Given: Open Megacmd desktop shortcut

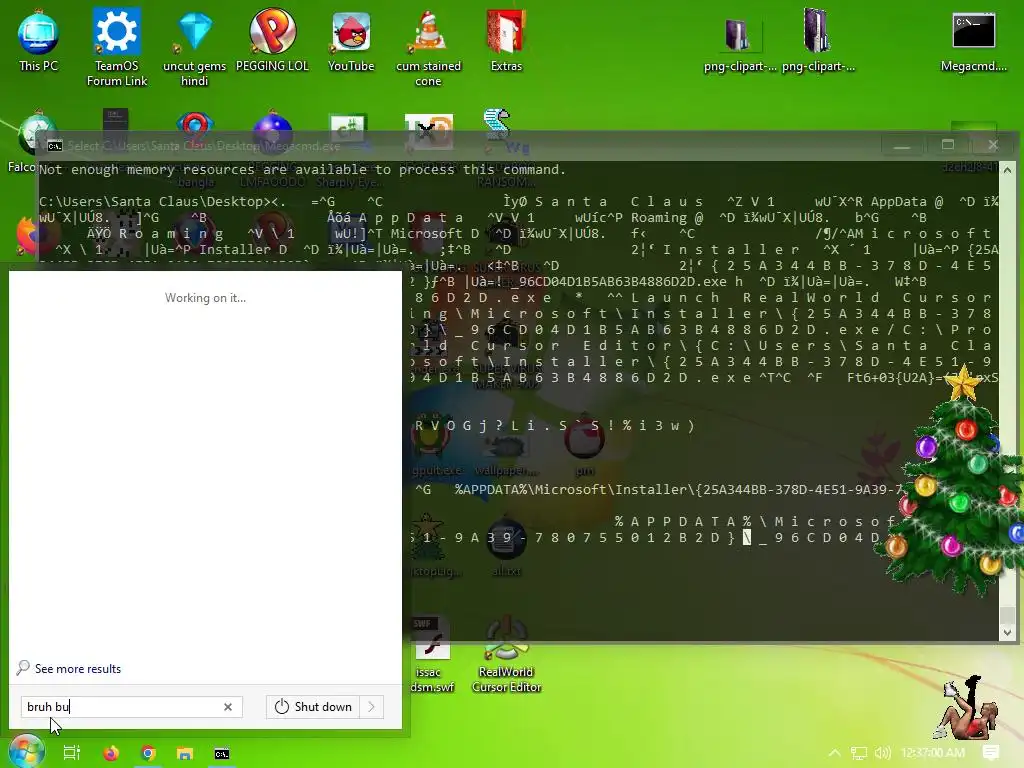Looking at the screenshot, I should pos(973,40).
